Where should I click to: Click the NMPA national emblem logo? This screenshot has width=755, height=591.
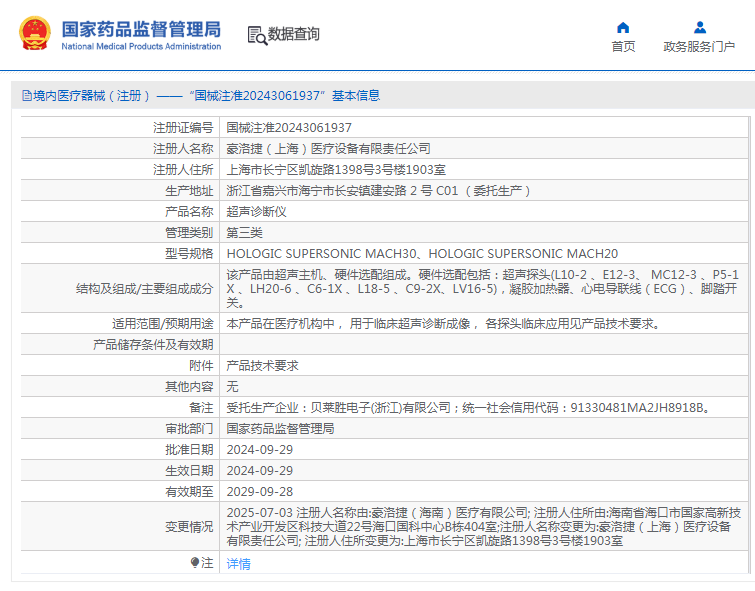tap(35, 33)
